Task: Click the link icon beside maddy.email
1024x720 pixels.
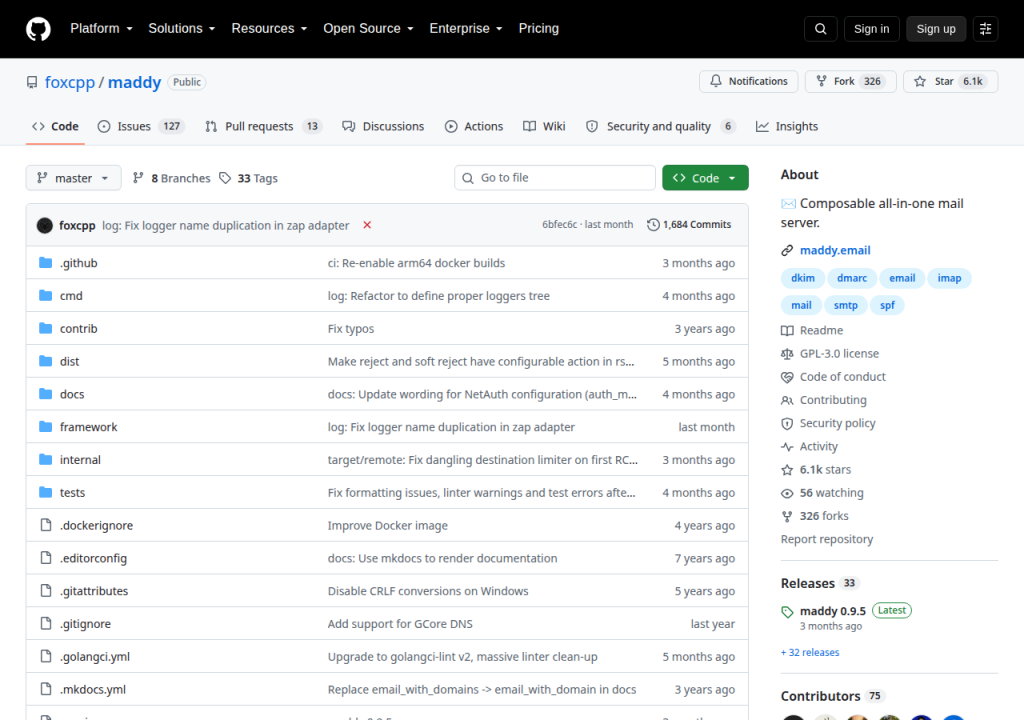Action: (x=787, y=250)
